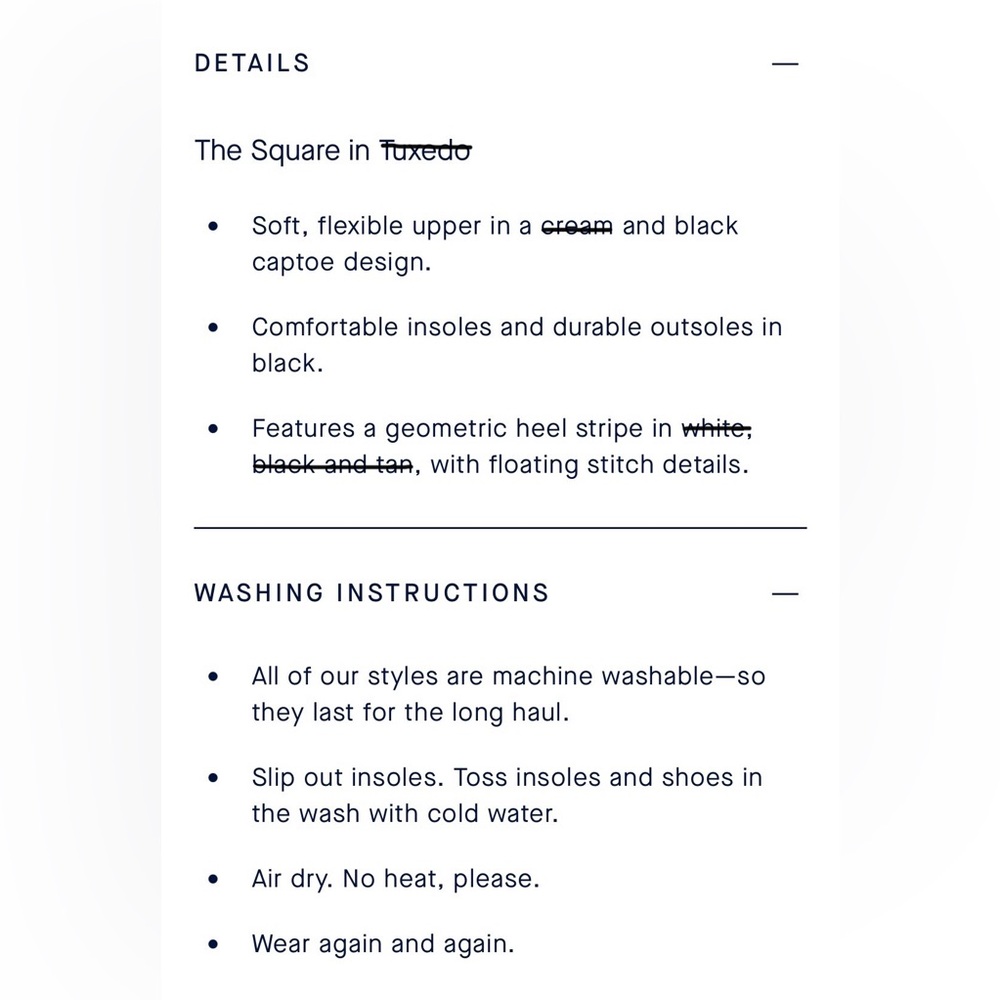Collapse the Details section minus icon
Viewport: 1000px width, 1000px height.
pyautogui.click(x=784, y=64)
